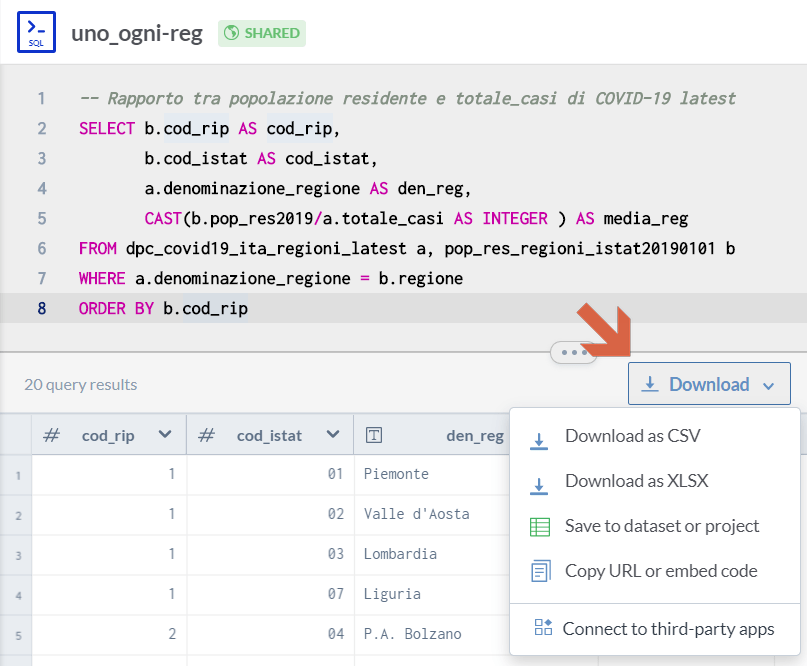Click the third-party apps grid icon
Screen dimensions: 807x666
tap(543, 628)
